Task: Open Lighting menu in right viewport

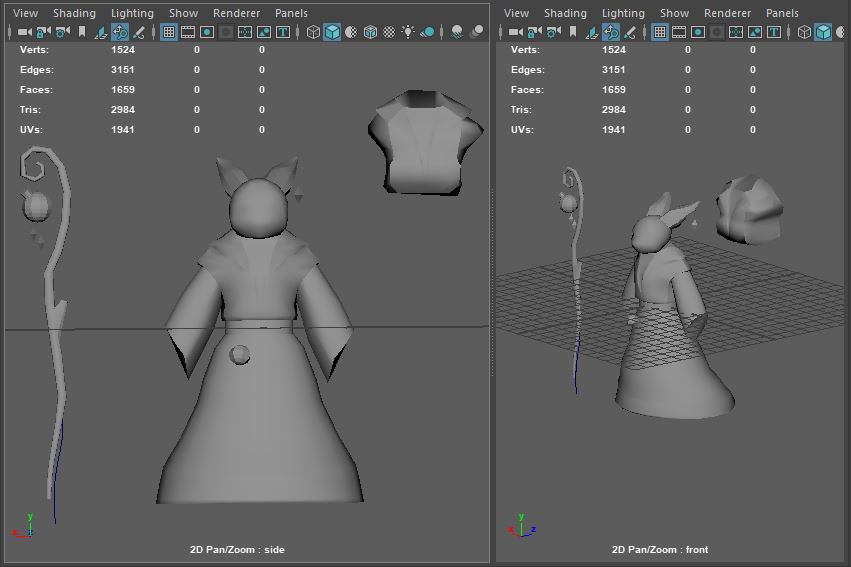Action: 623,13
